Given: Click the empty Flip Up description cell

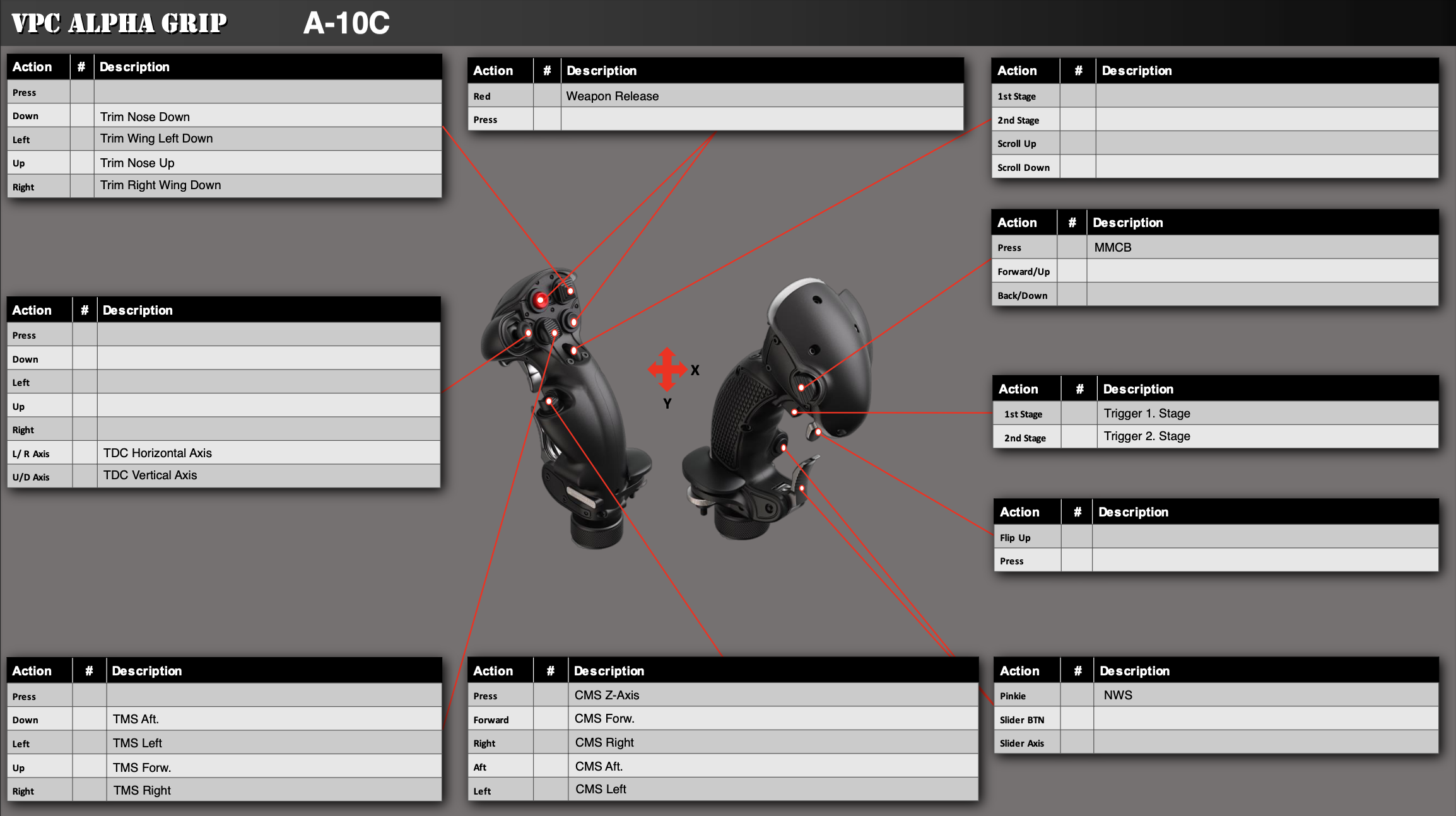Looking at the screenshot, I should point(1265,537).
